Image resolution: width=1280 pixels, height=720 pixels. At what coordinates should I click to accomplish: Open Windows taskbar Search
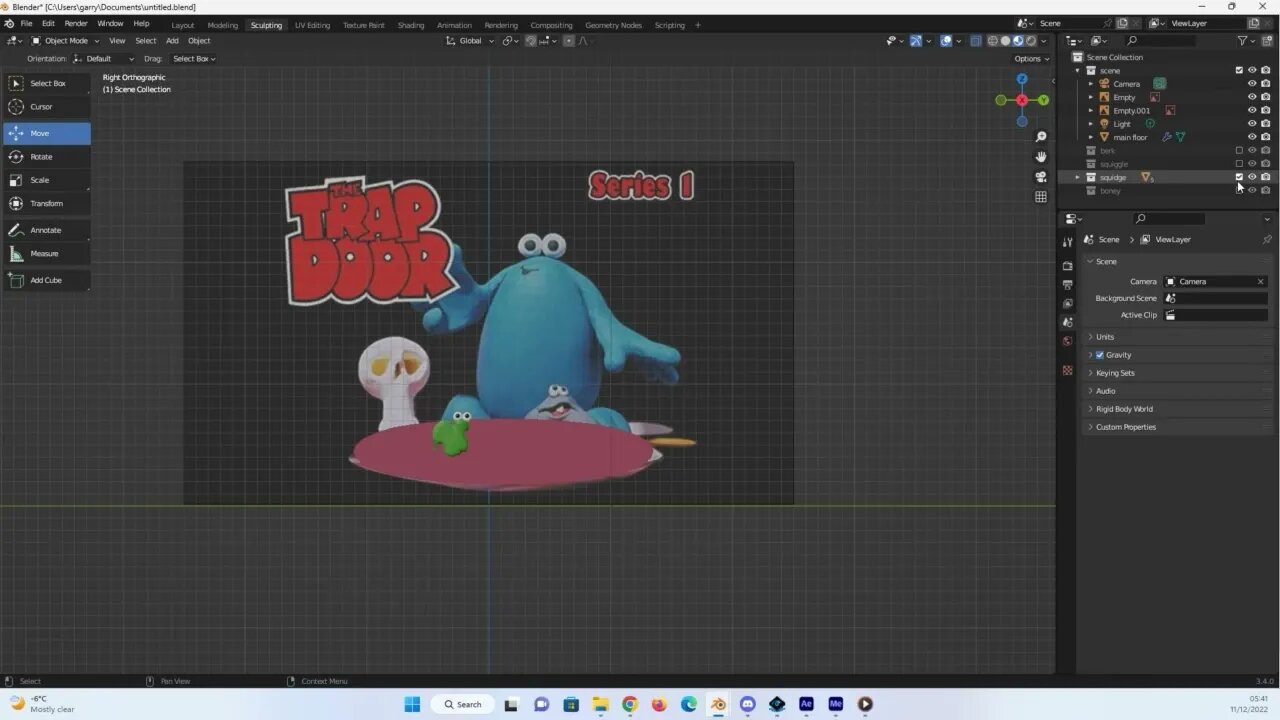(x=463, y=704)
